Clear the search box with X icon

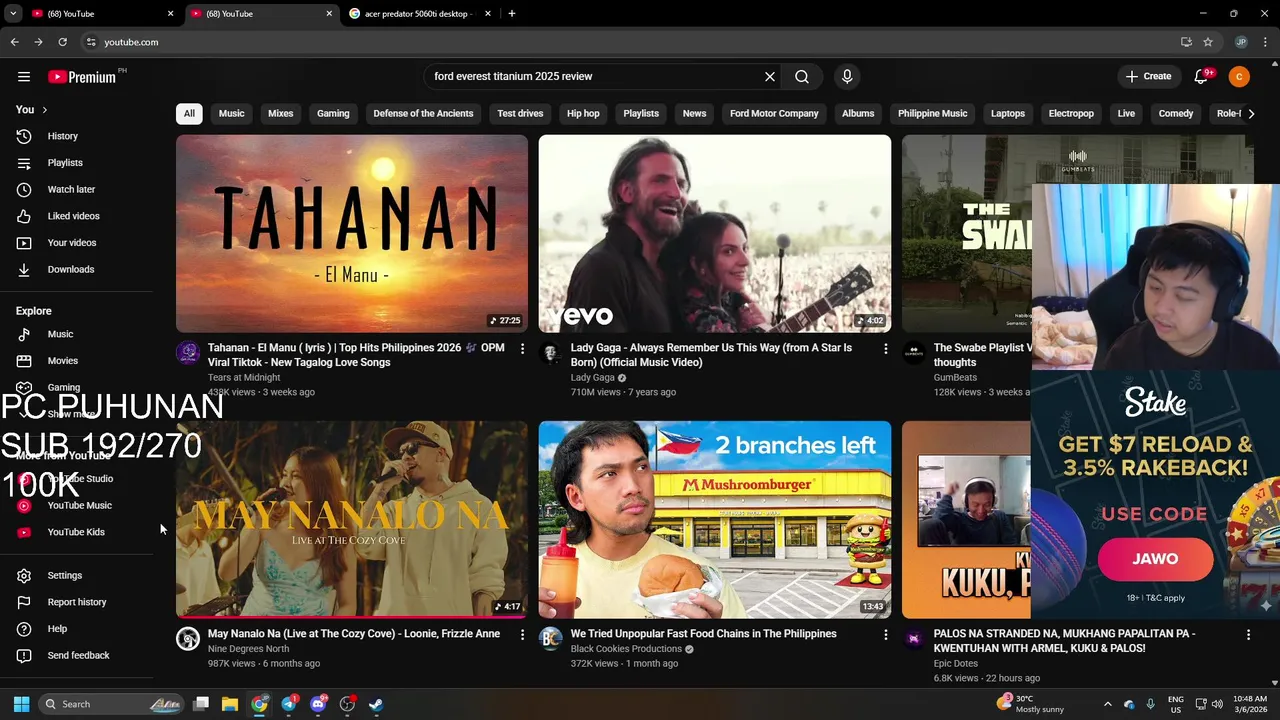(770, 77)
